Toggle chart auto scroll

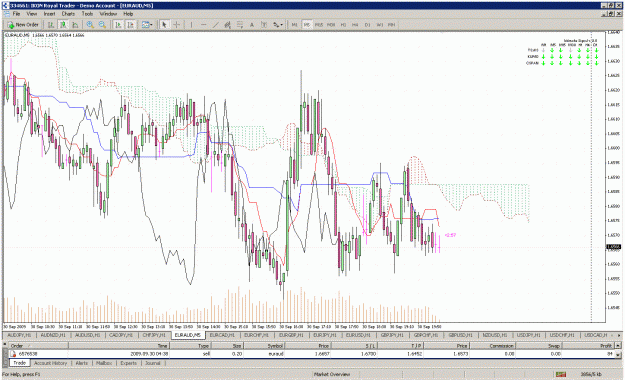118,25
